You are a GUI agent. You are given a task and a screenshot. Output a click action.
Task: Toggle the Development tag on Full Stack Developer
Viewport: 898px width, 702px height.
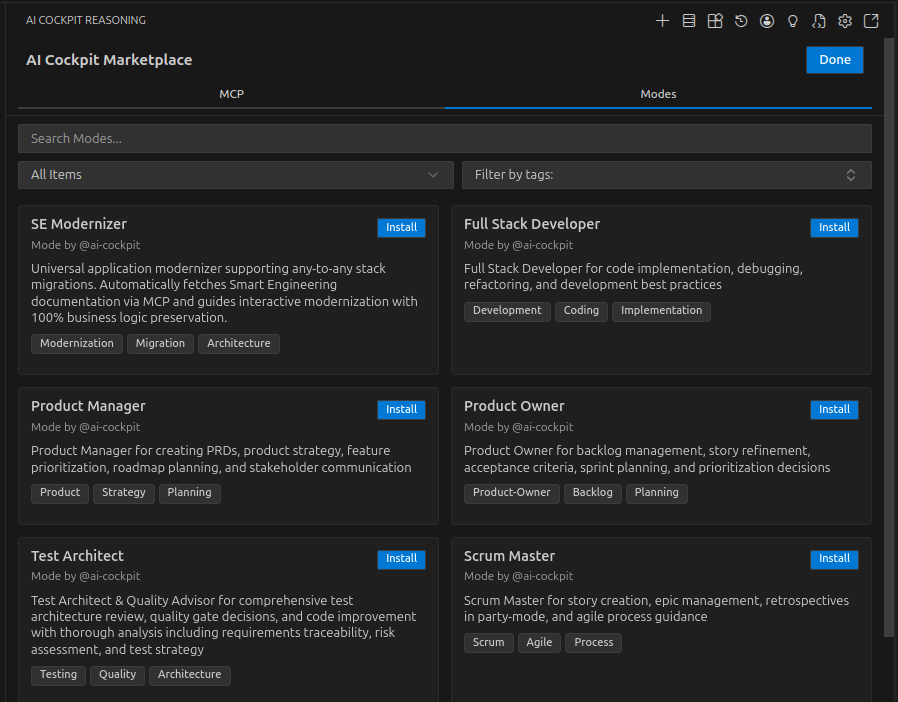point(507,311)
